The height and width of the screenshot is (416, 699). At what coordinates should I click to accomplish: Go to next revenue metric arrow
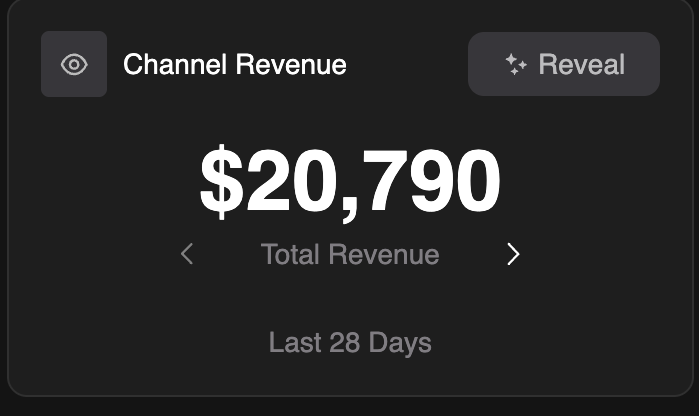(513, 255)
